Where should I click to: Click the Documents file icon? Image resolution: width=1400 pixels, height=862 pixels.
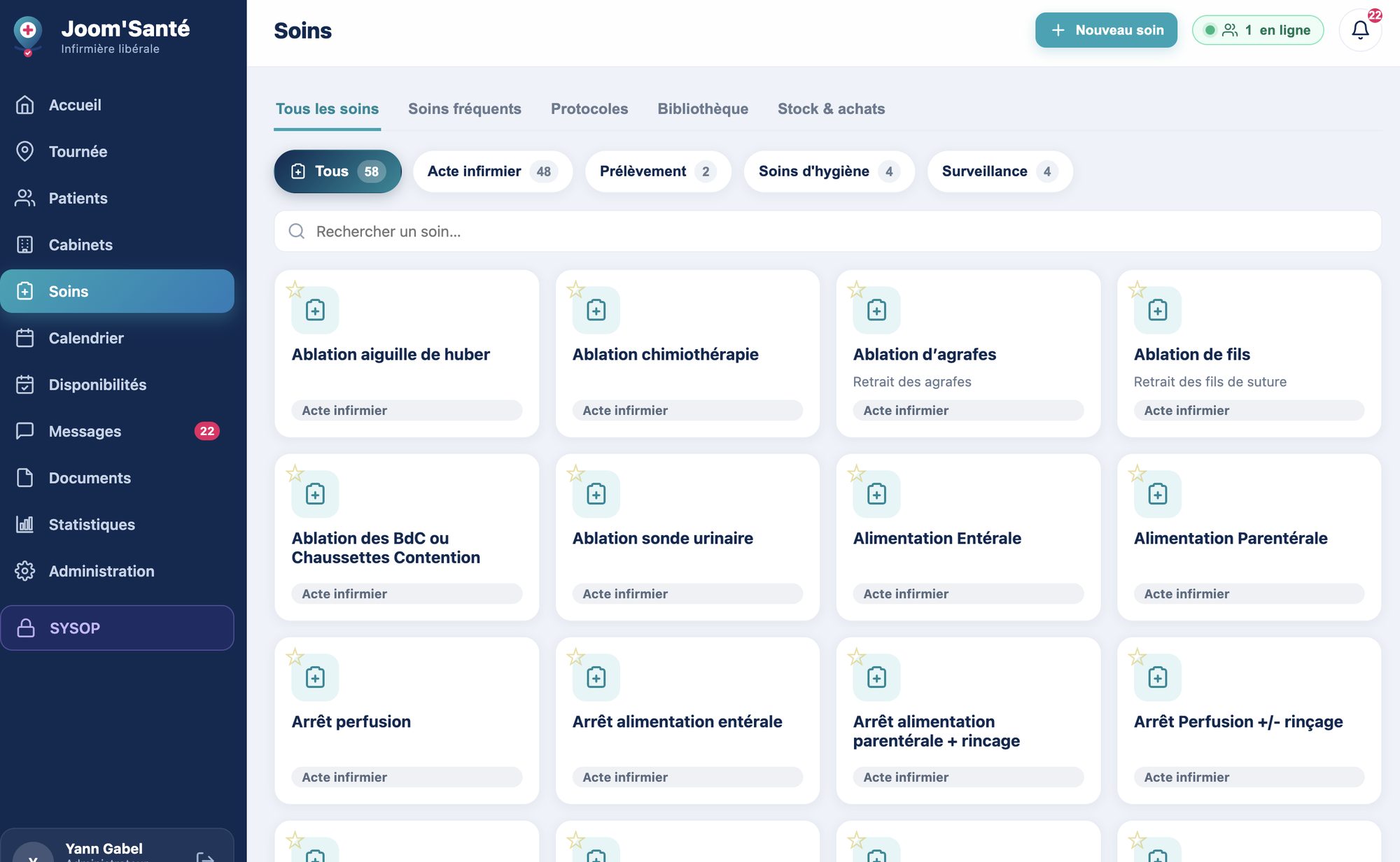[x=25, y=478]
